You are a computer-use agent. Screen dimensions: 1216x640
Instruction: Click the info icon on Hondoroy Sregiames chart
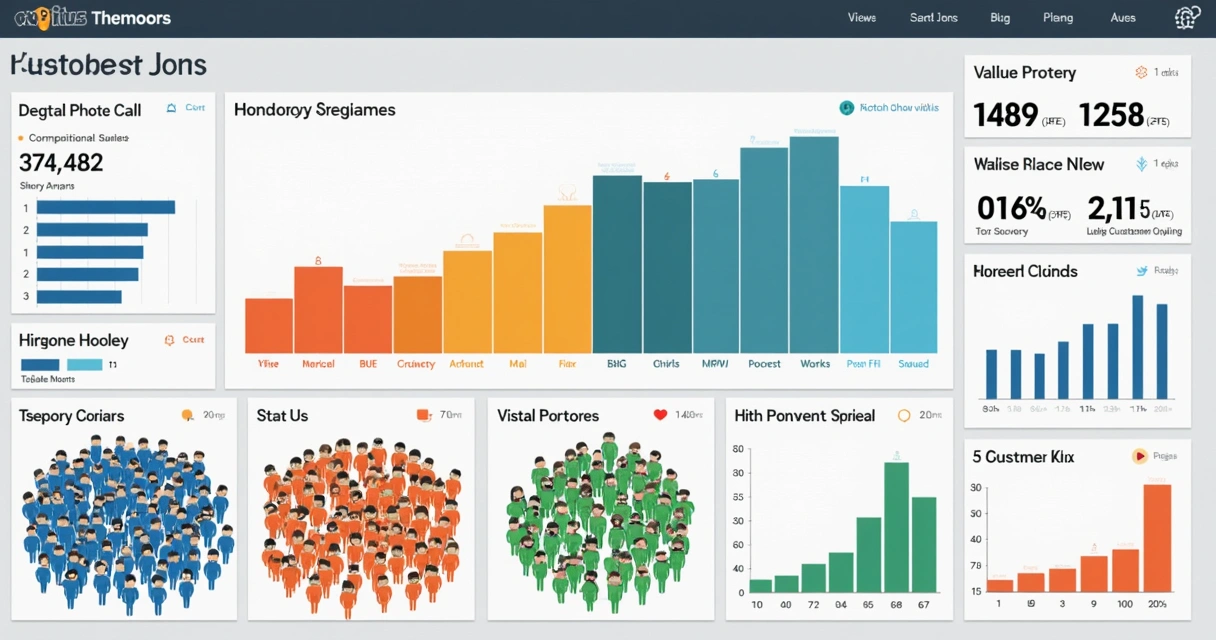point(847,107)
